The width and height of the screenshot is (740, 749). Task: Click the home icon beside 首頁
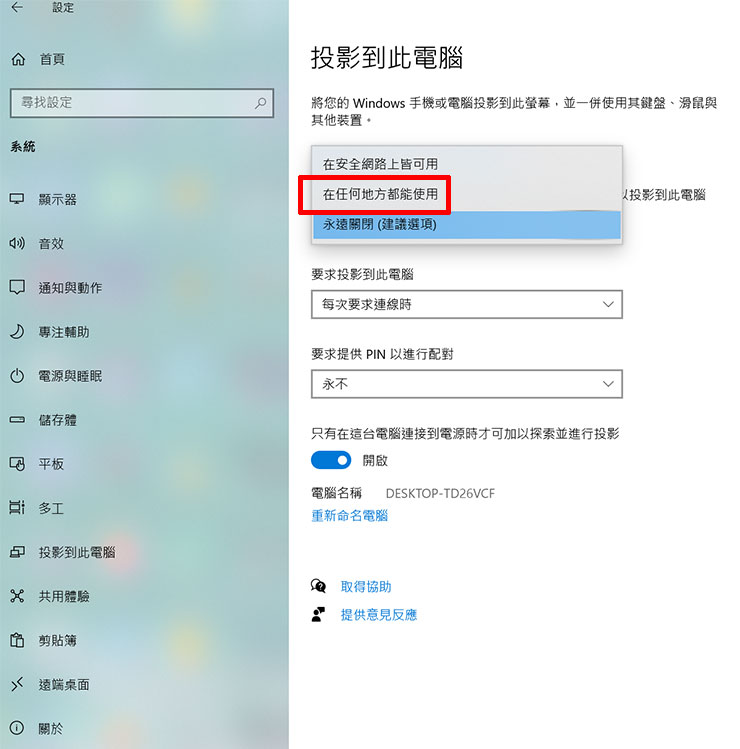pyautogui.click(x=18, y=59)
